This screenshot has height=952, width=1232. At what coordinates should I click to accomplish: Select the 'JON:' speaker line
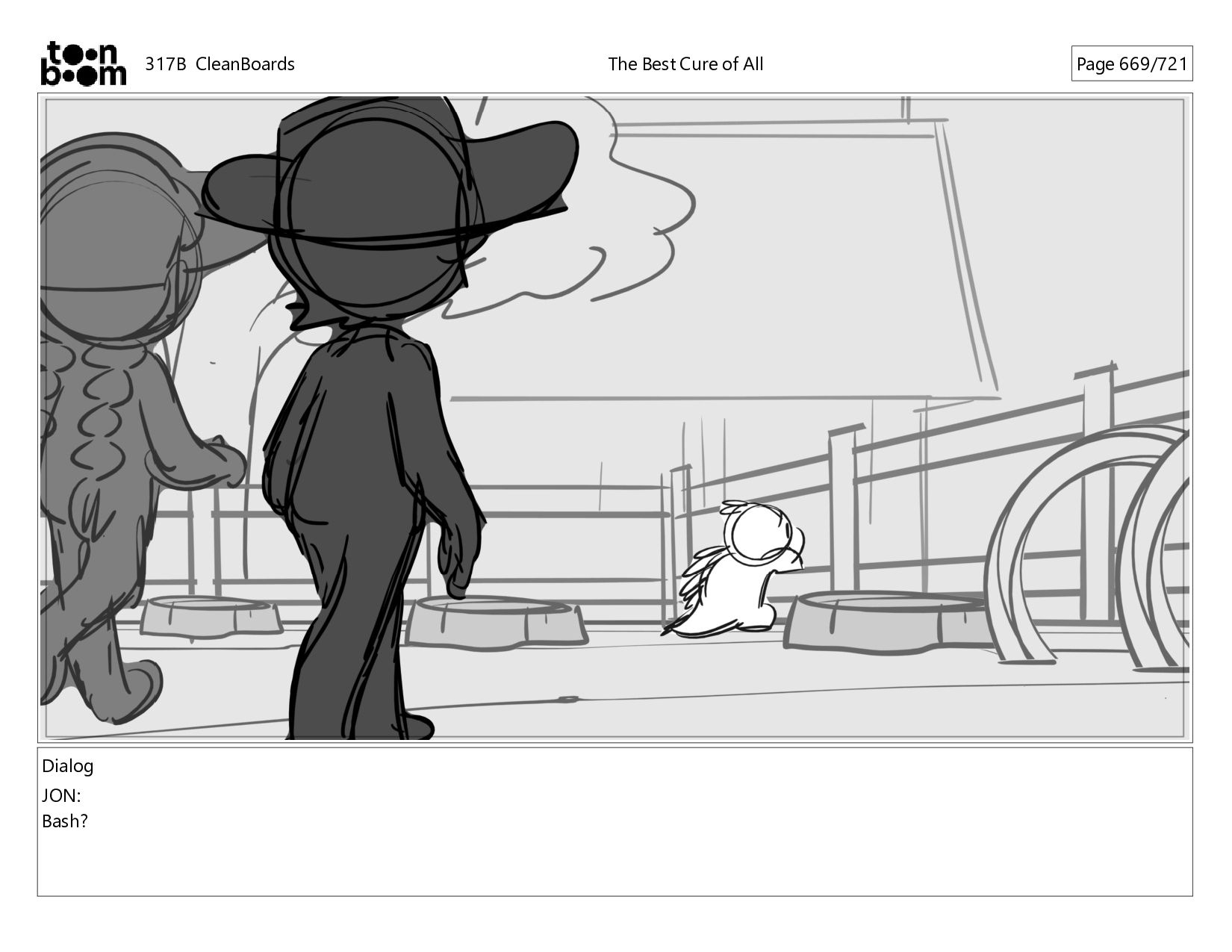(61, 796)
